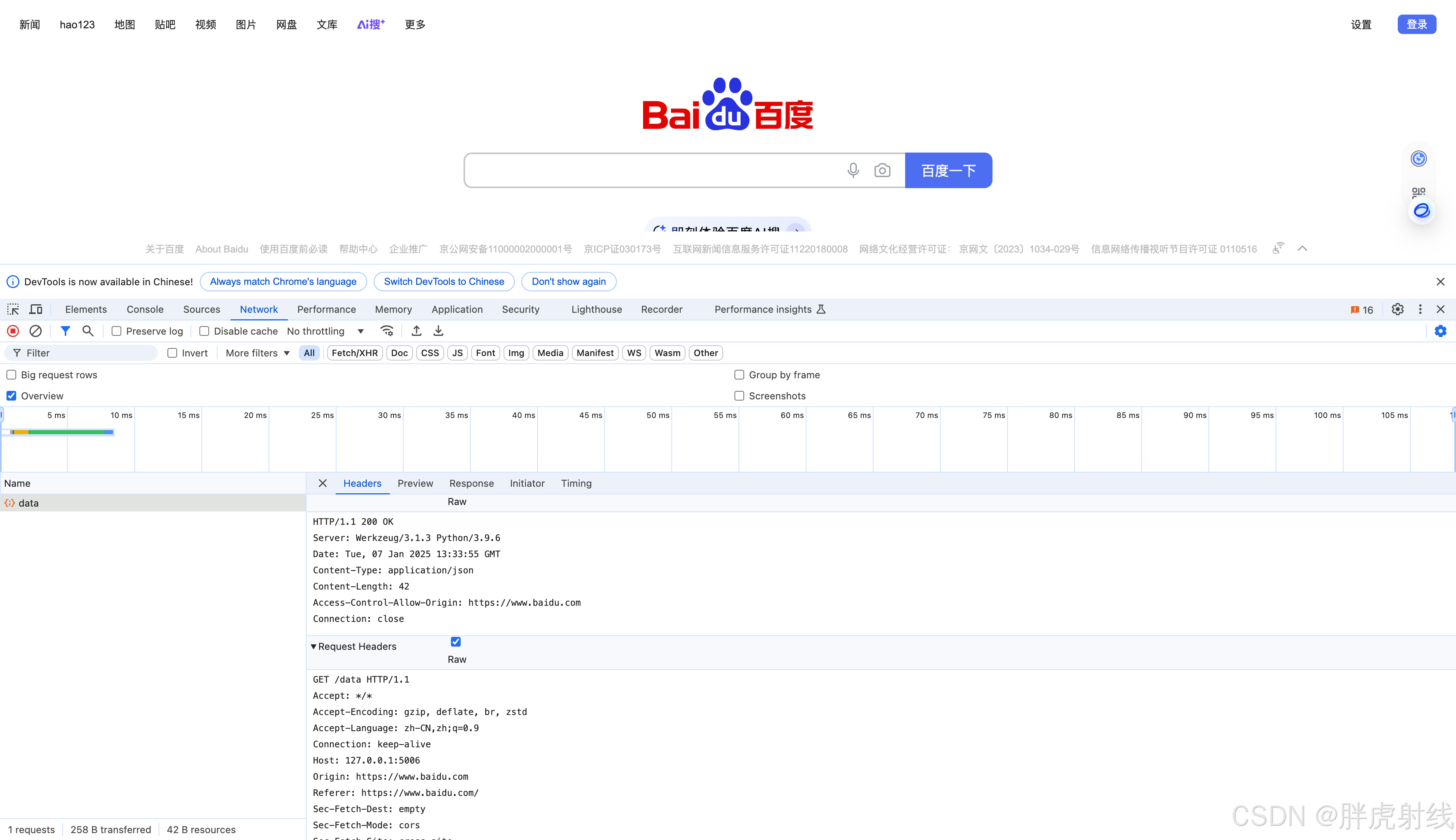Viewport: 1456px width, 840px height.
Task: Click Always match Chrome's language
Action: (283, 282)
